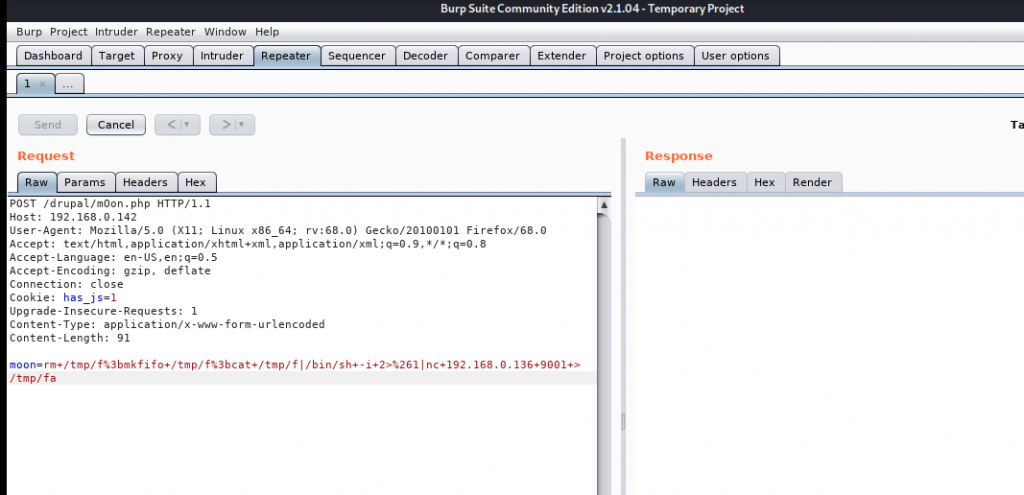Switch to the Decoder tab
Image resolution: width=1024 pixels, height=495 pixels.
[x=425, y=56]
